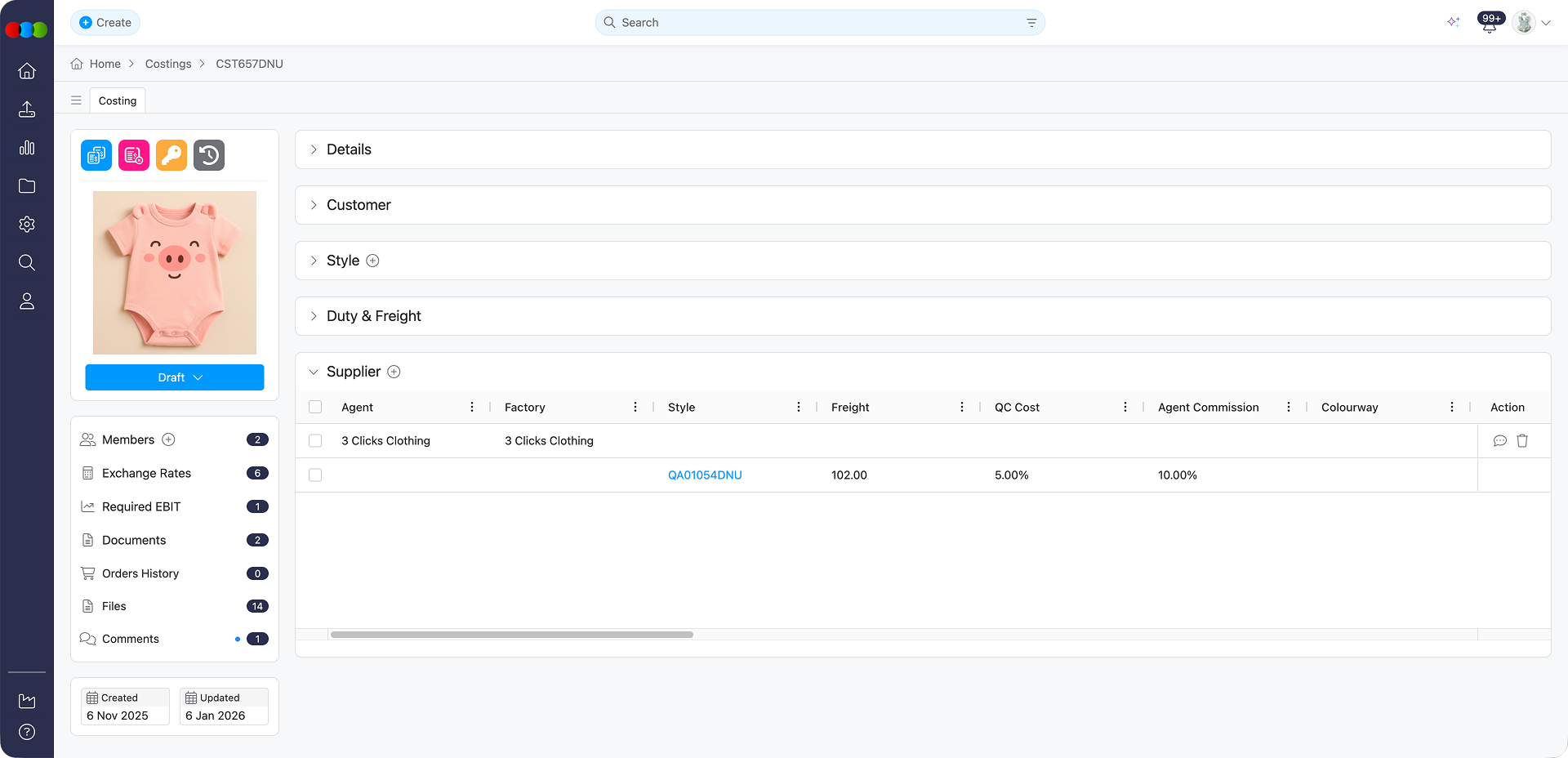Click the Create button
1568x758 pixels.
105,23
